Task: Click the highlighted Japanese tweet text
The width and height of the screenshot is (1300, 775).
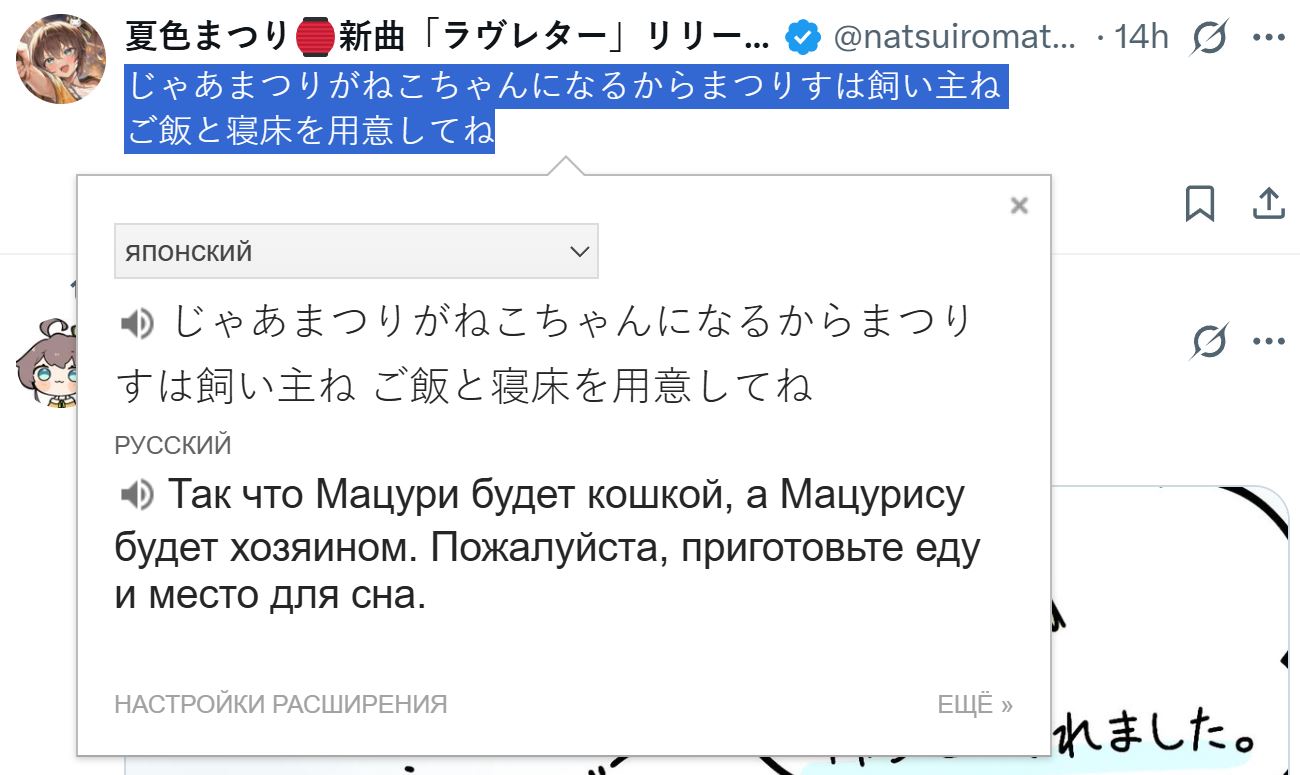Action: coord(566,109)
